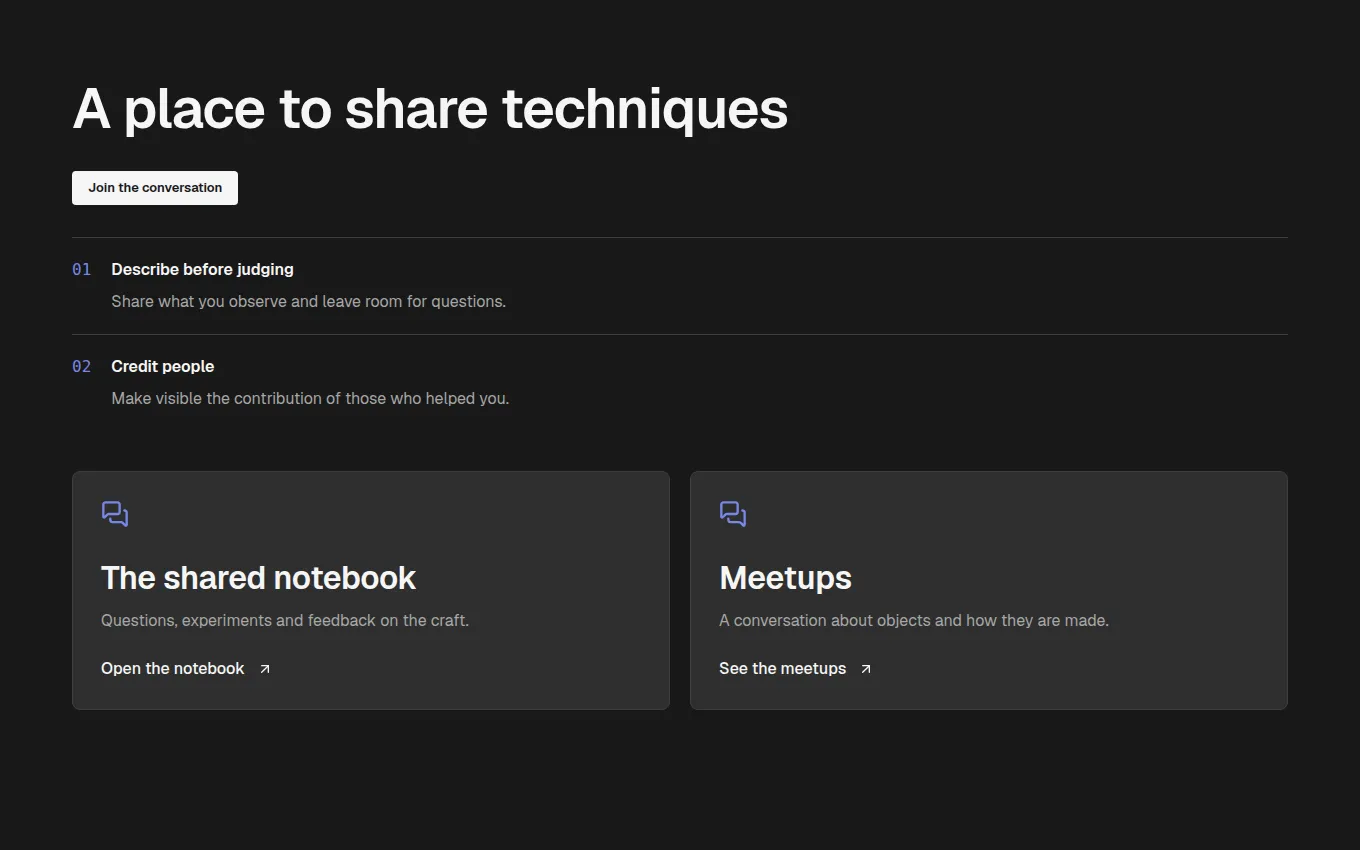The image size is (1360, 850).
Task: Follow the See the meetups link
Action: [x=796, y=668]
